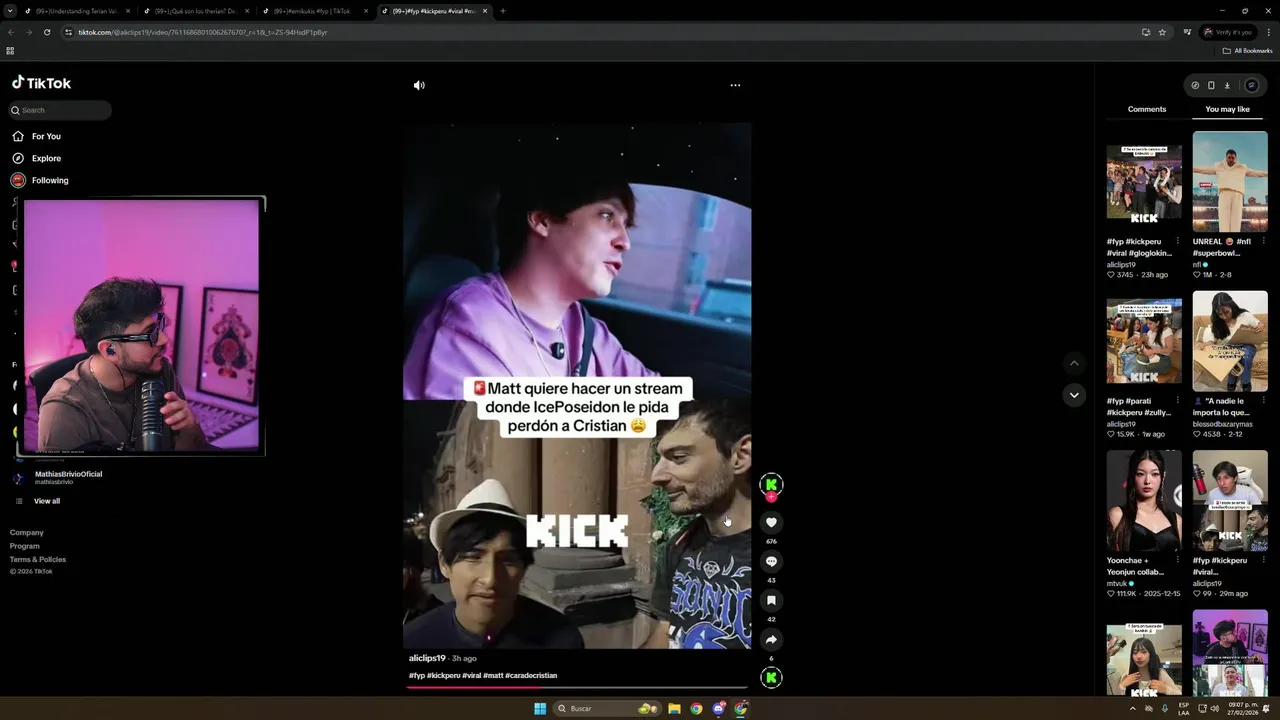Image resolution: width=1280 pixels, height=720 pixels.
Task: Switch to Understanding Terian browser tab
Action: point(76,11)
